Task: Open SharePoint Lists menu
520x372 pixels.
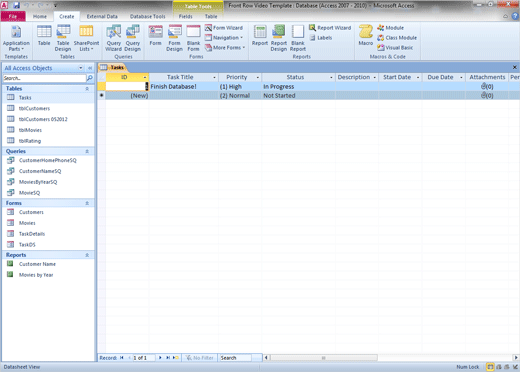Action: click(86, 38)
